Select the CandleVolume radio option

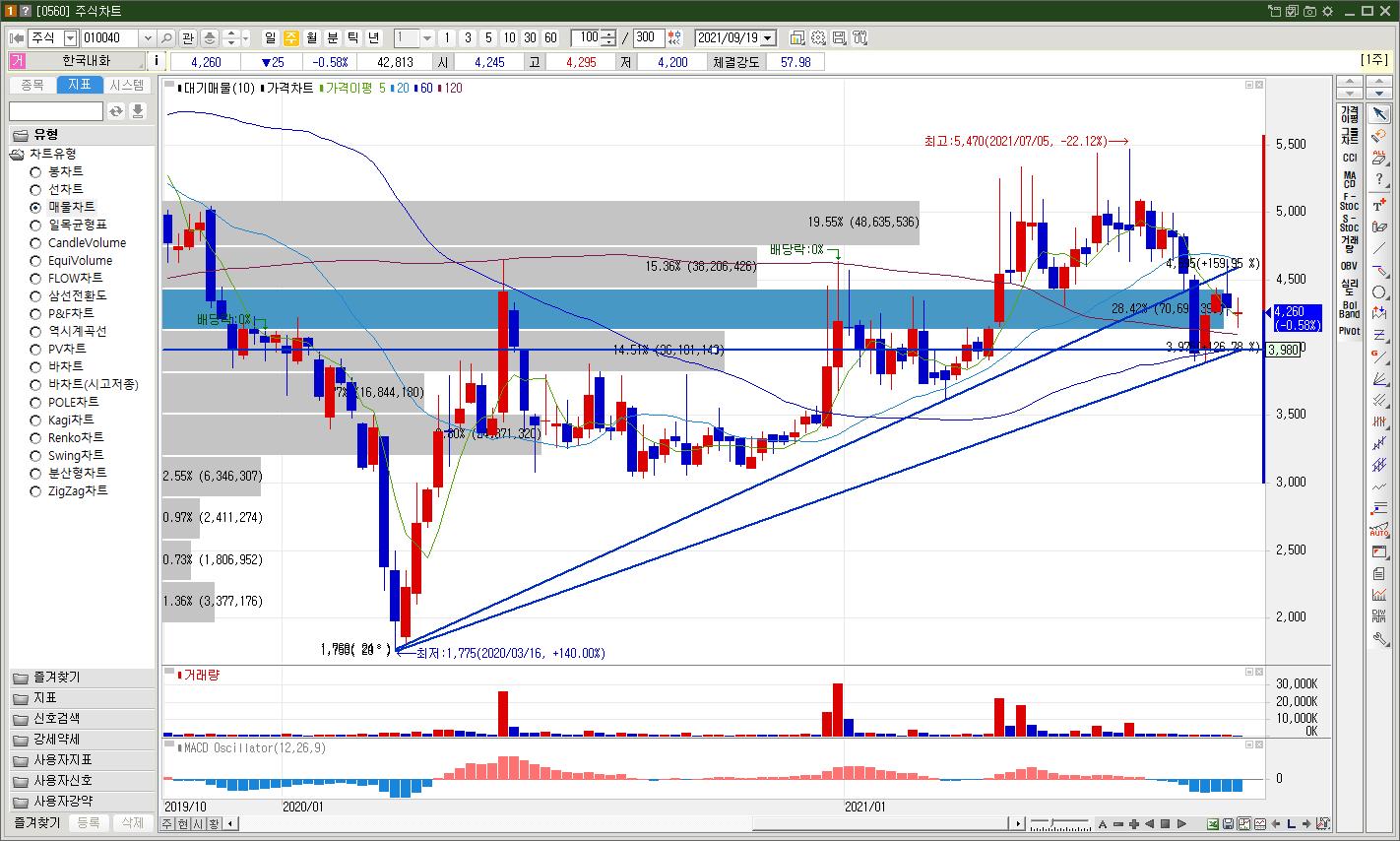click(35, 243)
